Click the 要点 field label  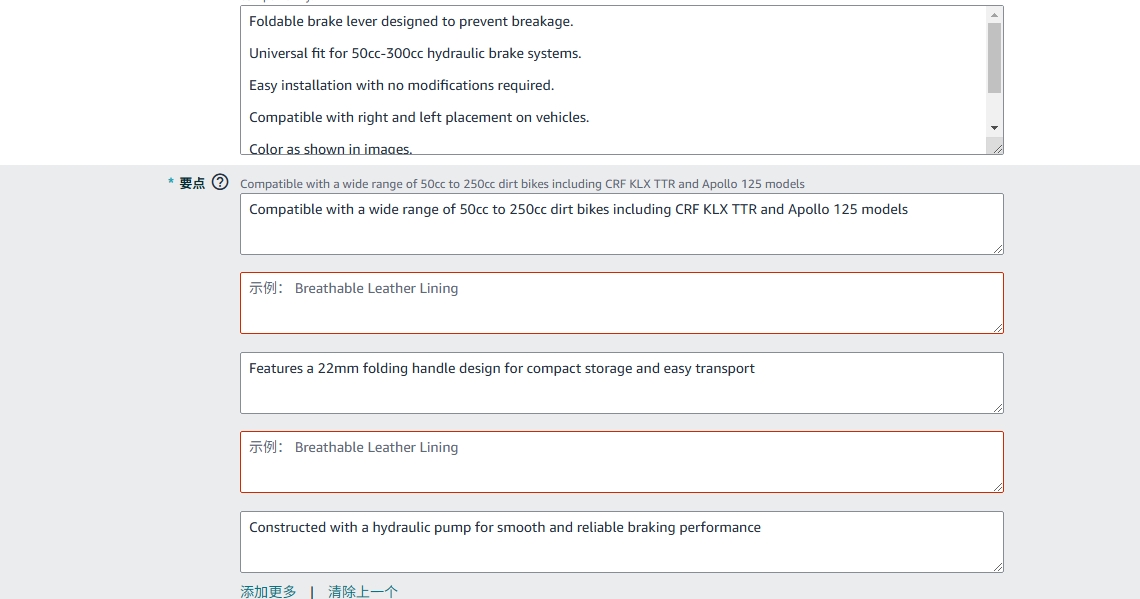(x=191, y=183)
